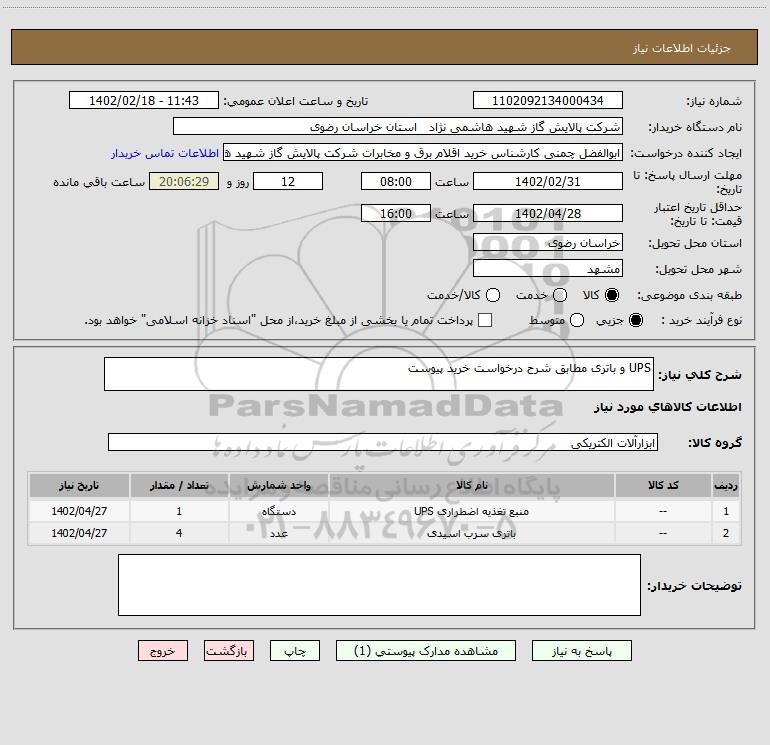The image size is (770, 745).
Task: Click the buyer organization name field
Action: [398, 127]
